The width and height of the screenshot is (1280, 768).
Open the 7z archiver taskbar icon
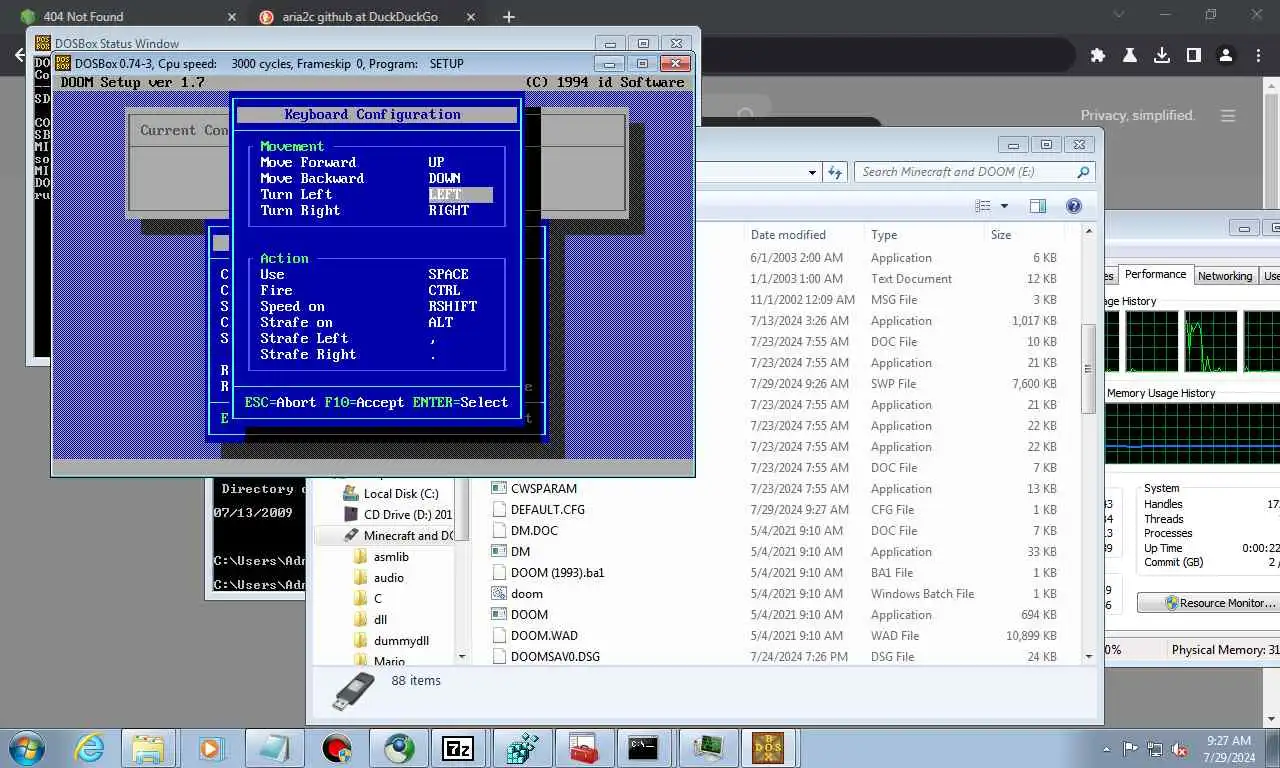click(458, 747)
